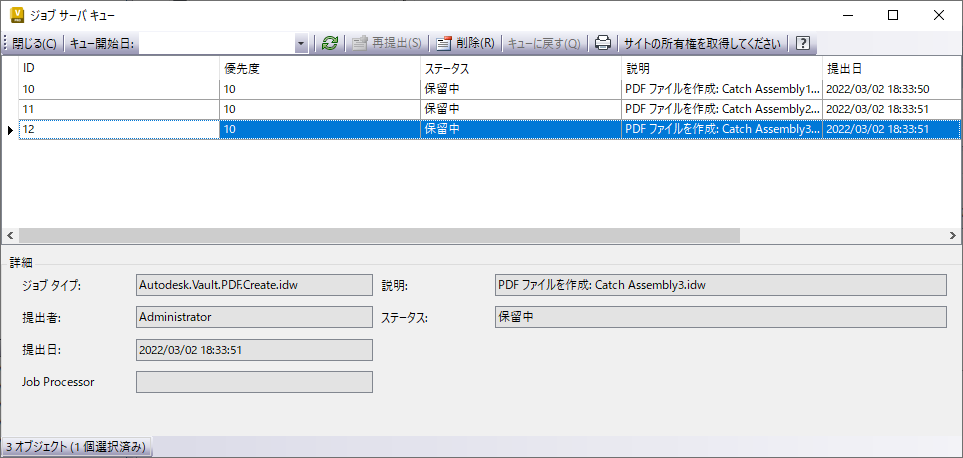The width and height of the screenshot is (963, 458).
Task: Sort by 説明 column header
Action: (722, 68)
